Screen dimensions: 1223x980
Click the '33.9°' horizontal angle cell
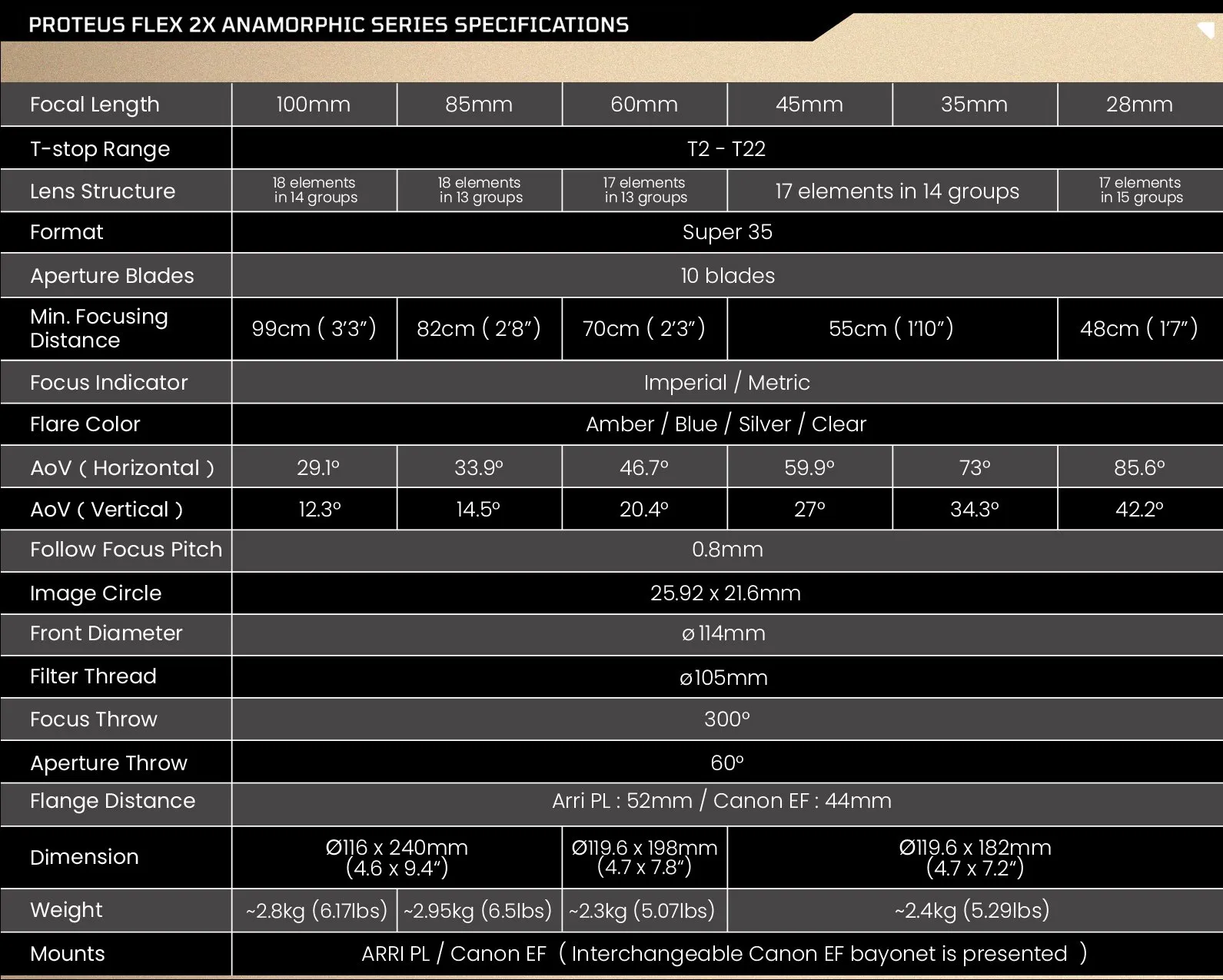pos(479,468)
